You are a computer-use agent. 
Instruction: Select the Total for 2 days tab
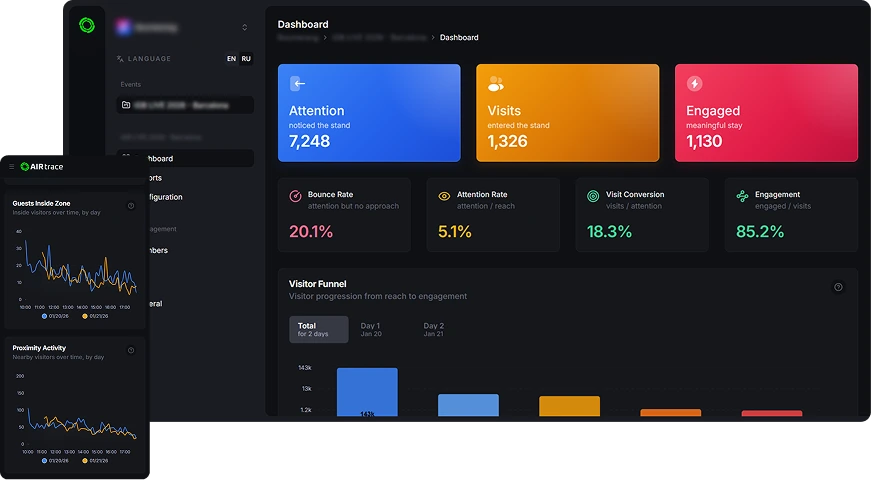[x=318, y=329]
